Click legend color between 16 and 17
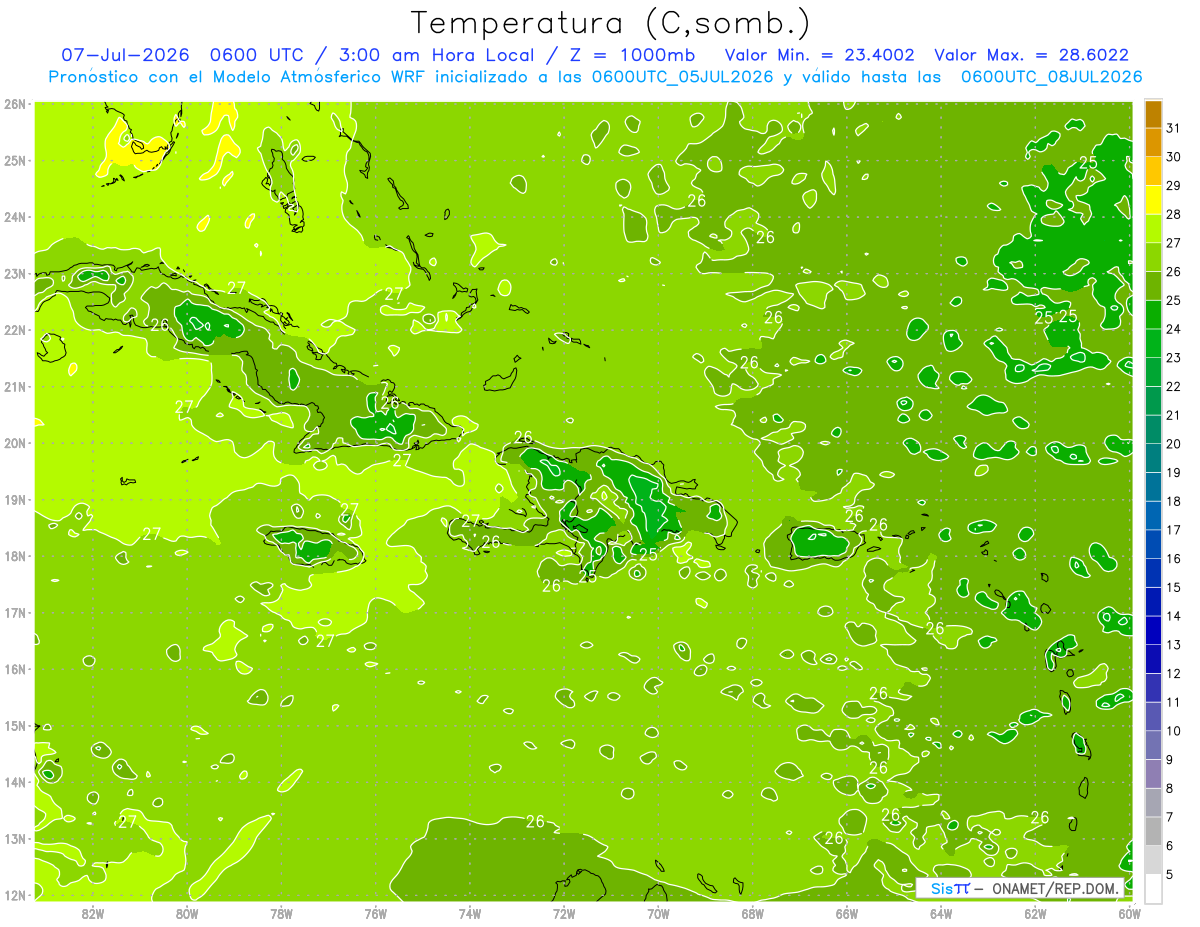This screenshot has height=927, width=1200. (1153, 544)
